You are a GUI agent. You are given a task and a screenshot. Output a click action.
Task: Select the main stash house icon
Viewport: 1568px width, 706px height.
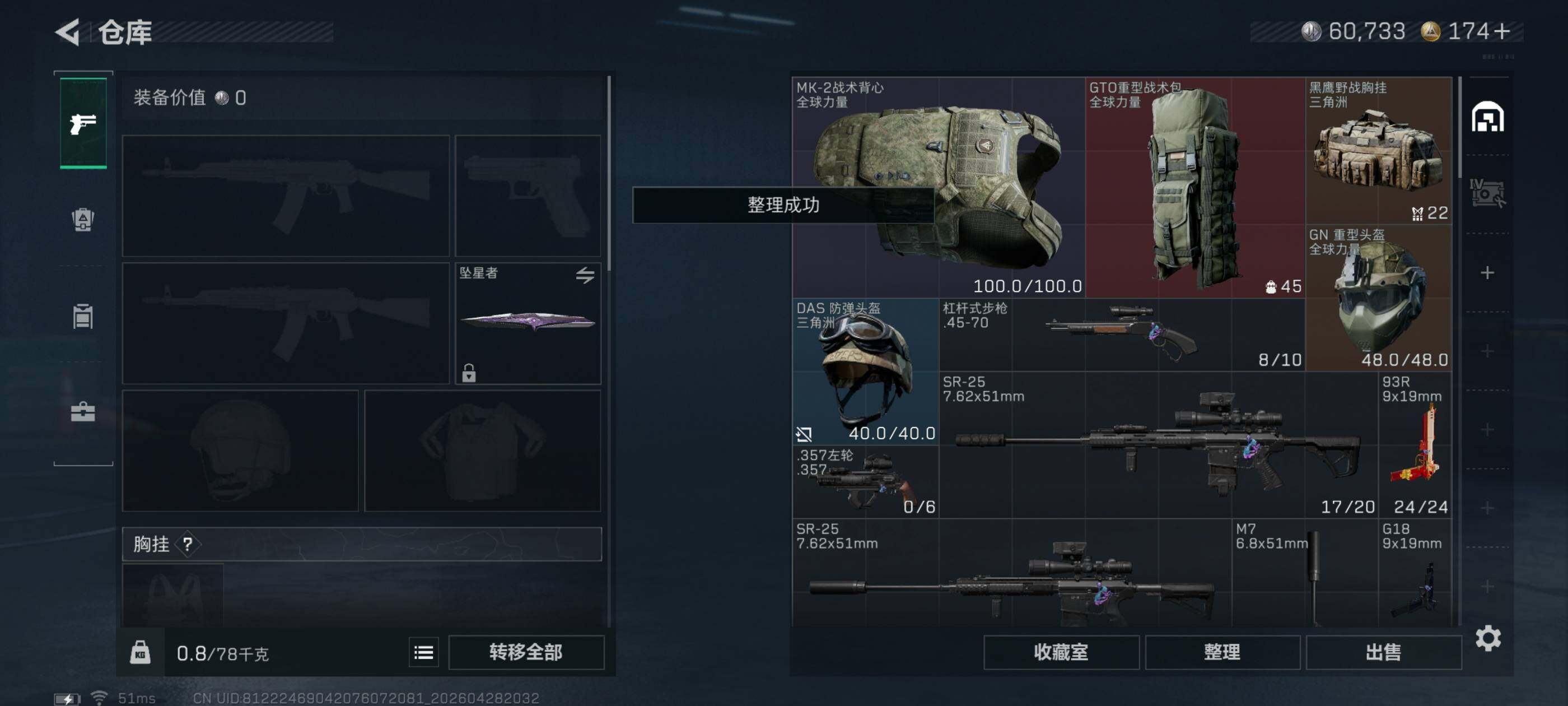(1488, 117)
